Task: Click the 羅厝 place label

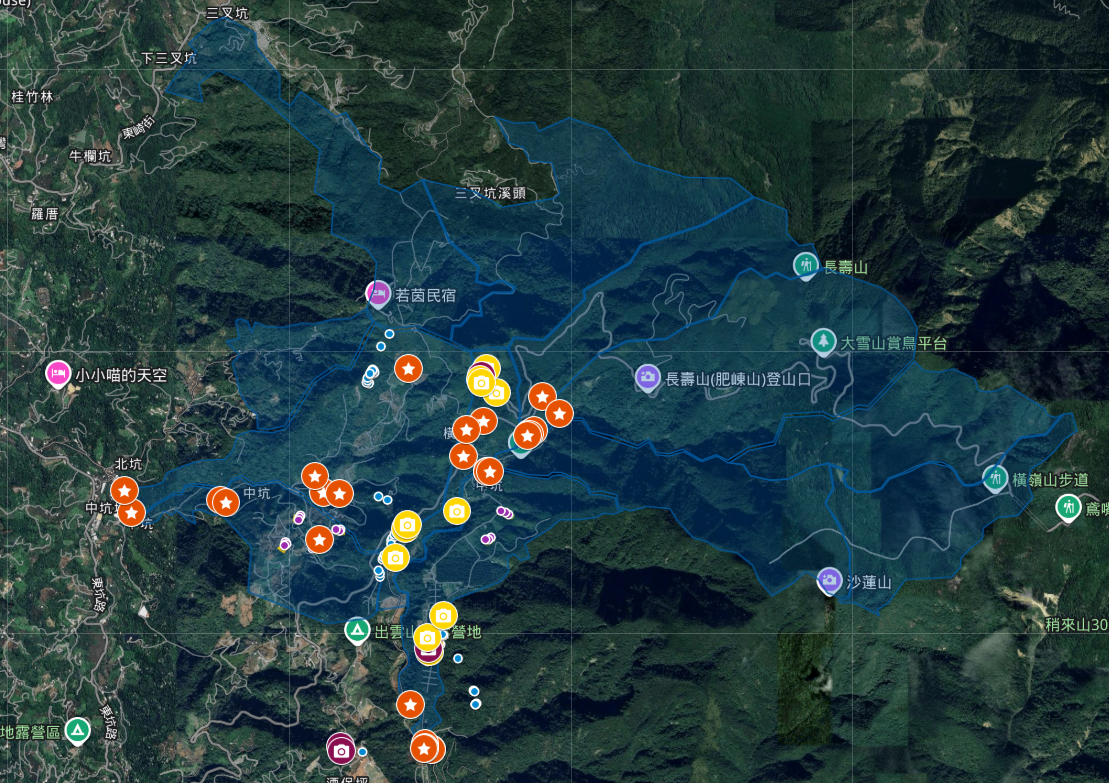Action: (46, 214)
